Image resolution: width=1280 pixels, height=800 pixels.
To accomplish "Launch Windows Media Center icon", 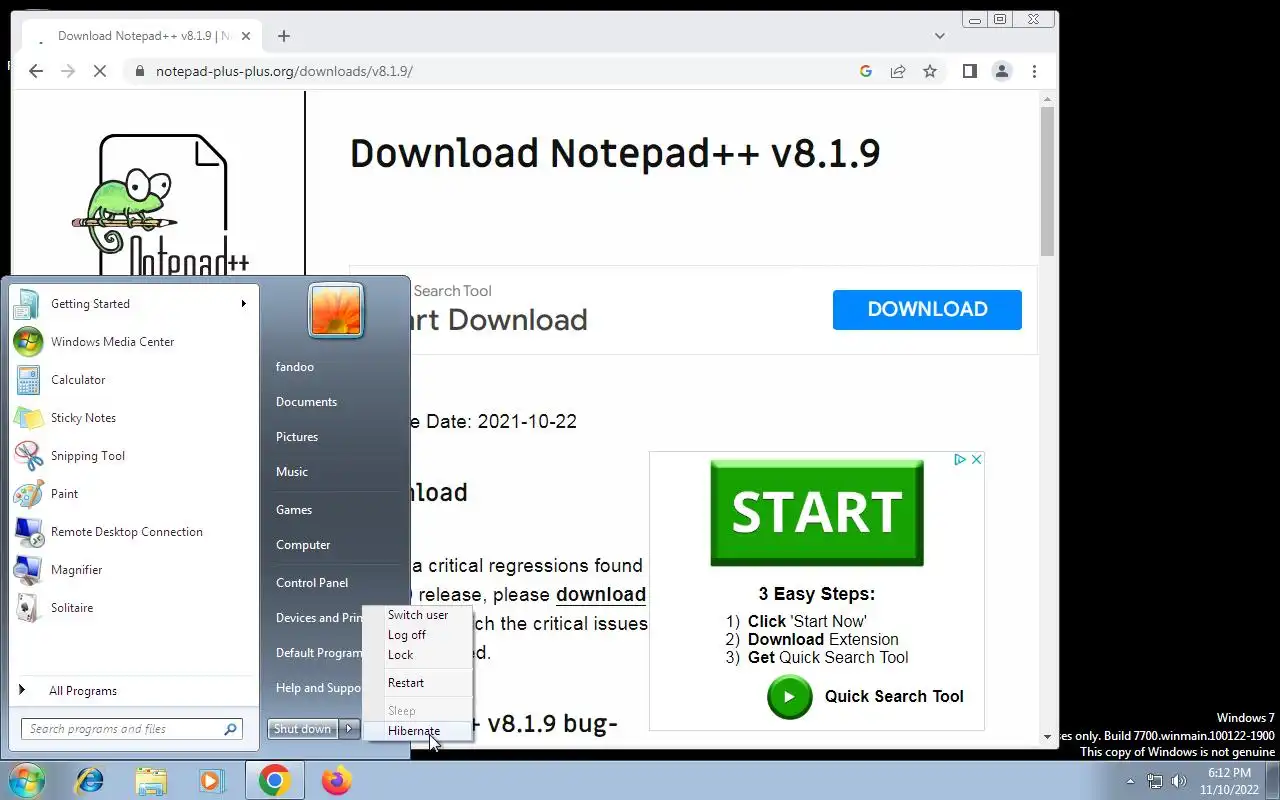I will coord(28,342).
